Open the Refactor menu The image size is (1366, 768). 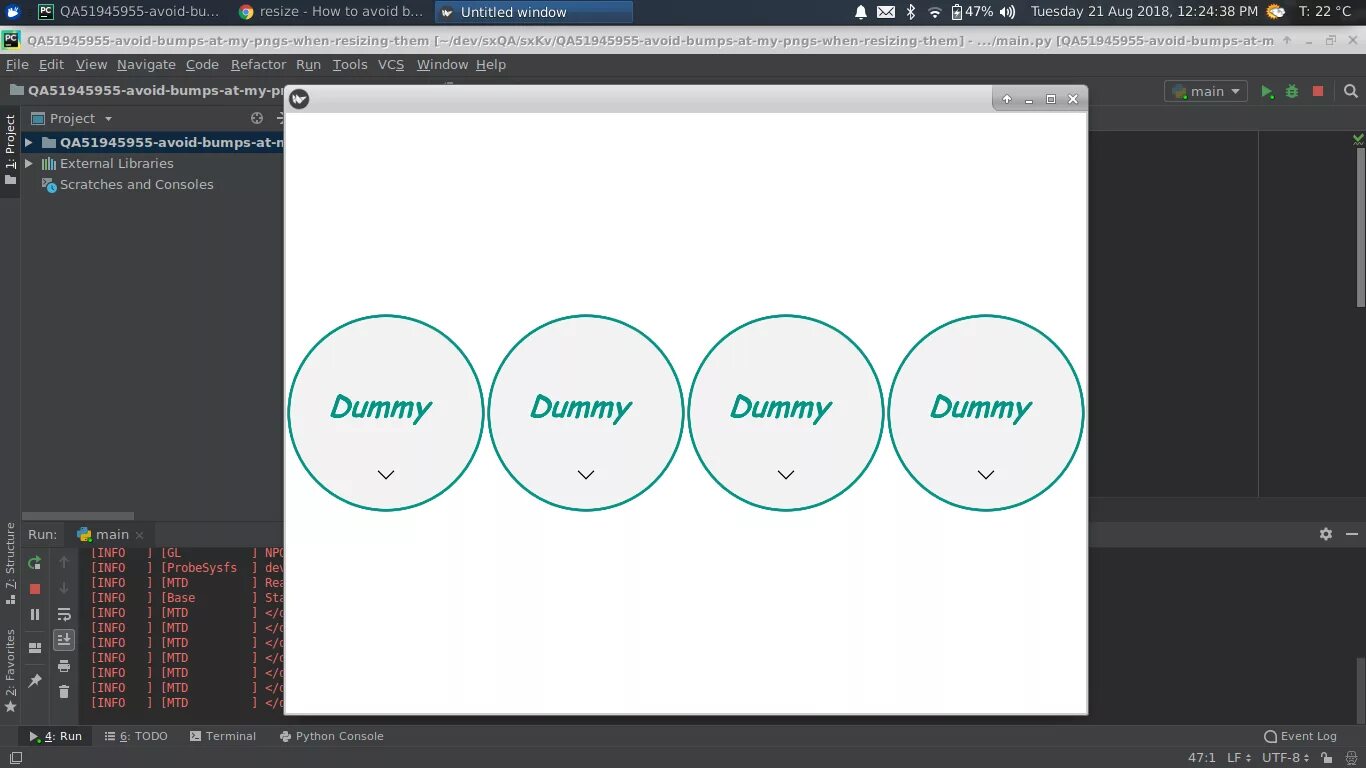click(x=258, y=64)
